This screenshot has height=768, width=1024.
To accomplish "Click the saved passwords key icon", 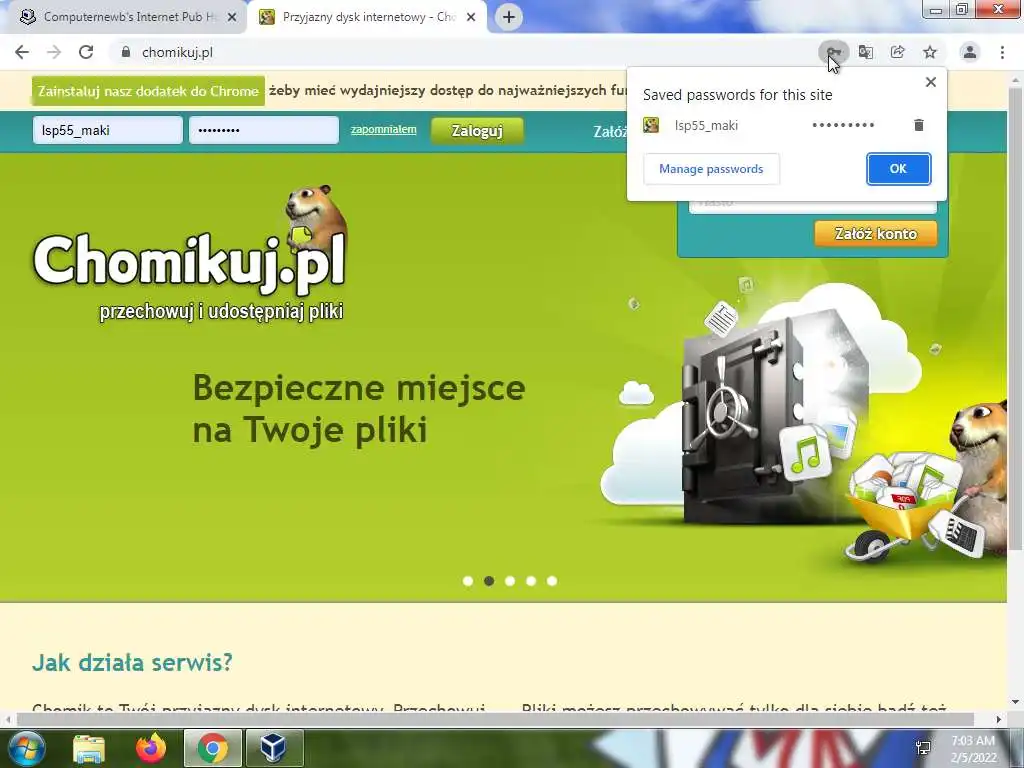I will point(834,52).
